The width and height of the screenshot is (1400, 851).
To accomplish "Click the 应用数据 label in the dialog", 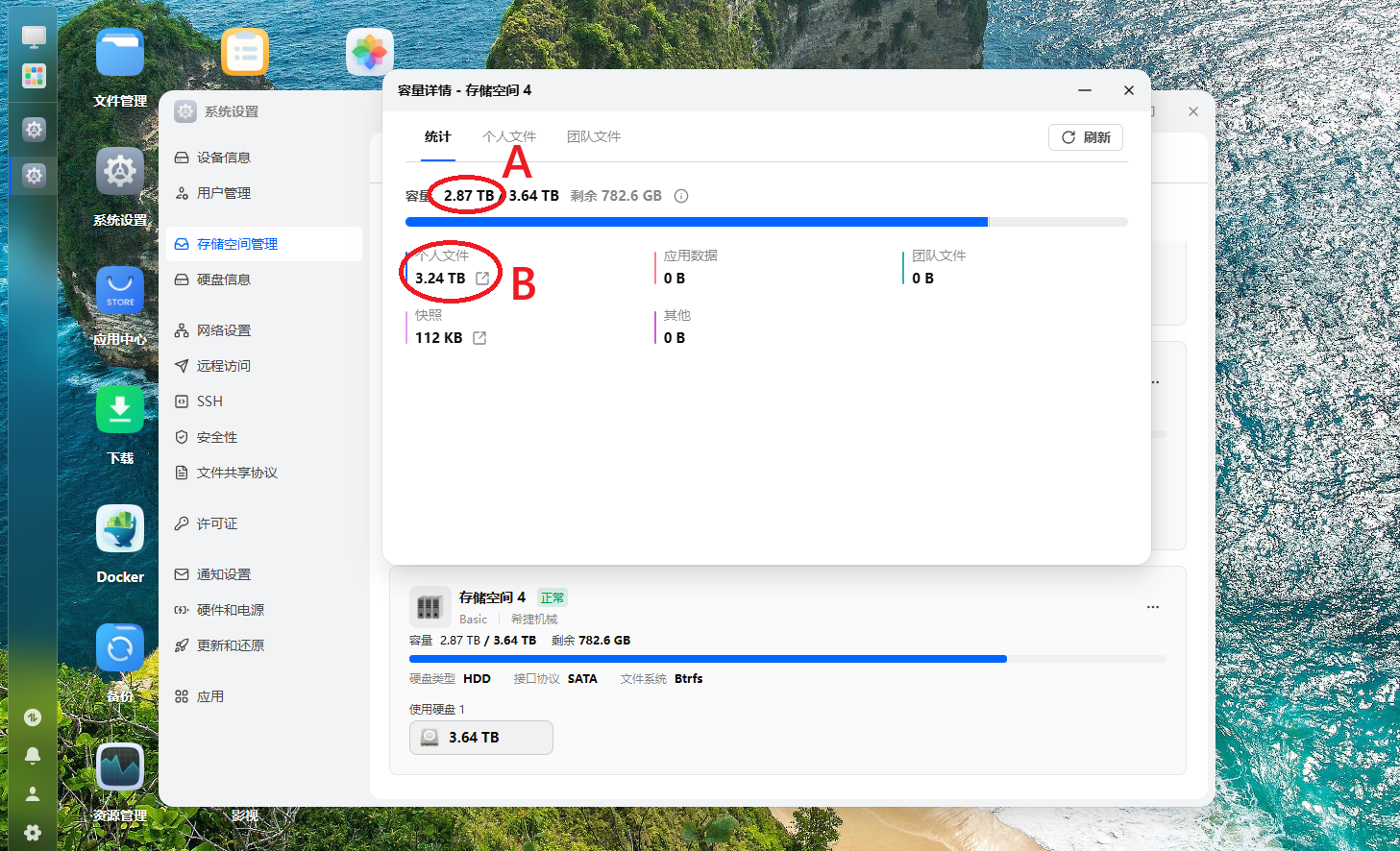I will [x=691, y=255].
